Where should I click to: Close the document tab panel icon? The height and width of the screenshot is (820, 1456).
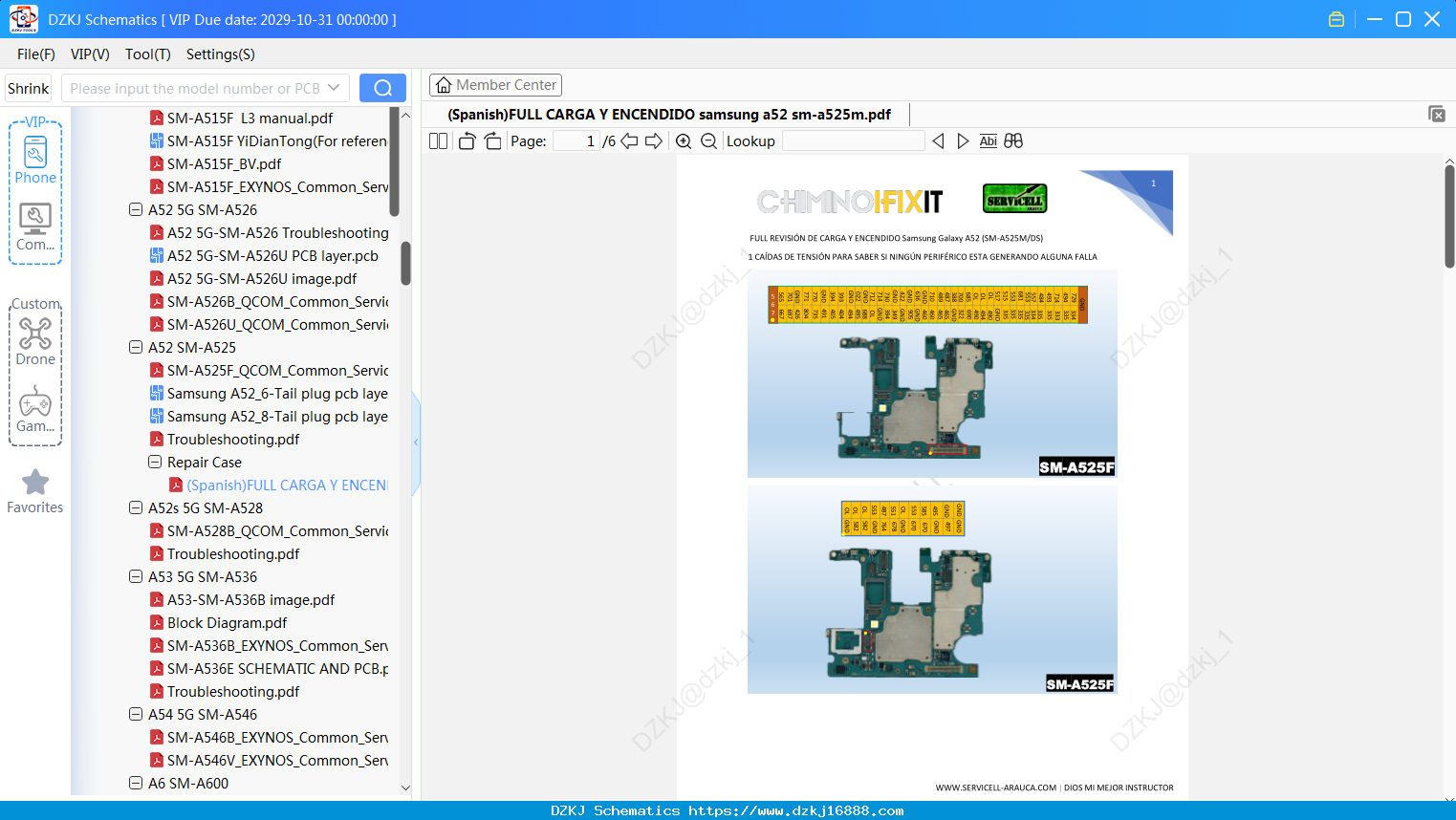coord(1437,114)
